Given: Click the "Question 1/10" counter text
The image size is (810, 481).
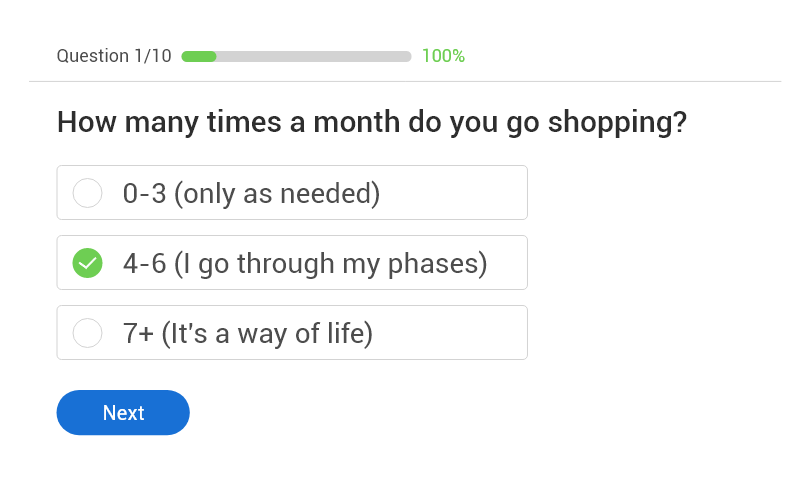Looking at the screenshot, I should click(x=114, y=56).
